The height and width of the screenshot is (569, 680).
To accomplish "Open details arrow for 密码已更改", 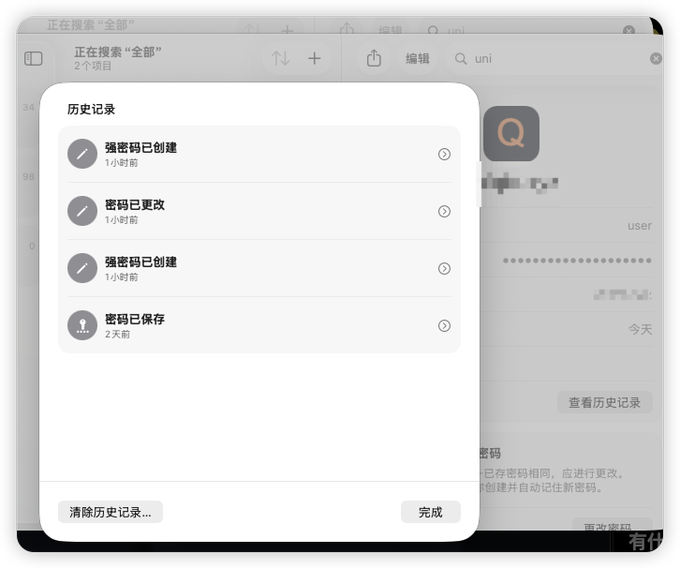I will [444, 211].
